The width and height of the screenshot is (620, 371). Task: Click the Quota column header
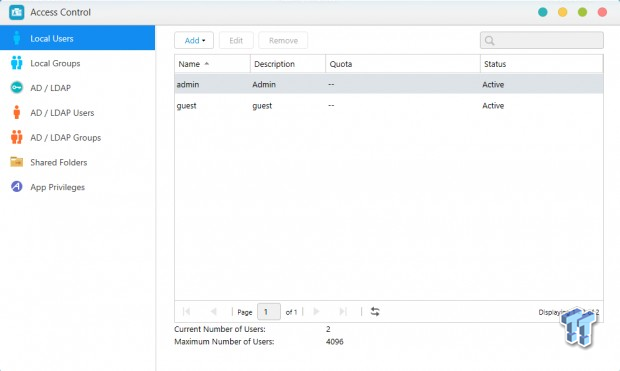coord(403,64)
